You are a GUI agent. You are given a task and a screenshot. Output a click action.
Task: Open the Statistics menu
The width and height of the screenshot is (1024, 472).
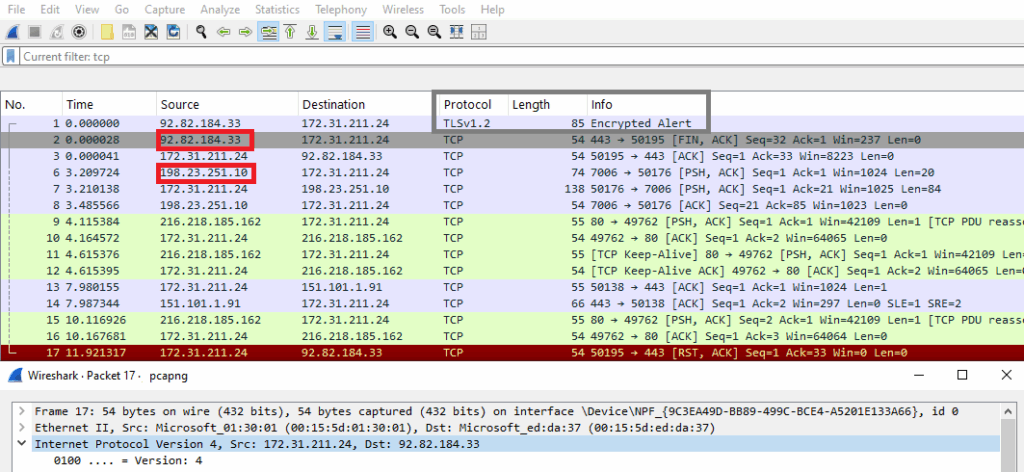pos(277,10)
